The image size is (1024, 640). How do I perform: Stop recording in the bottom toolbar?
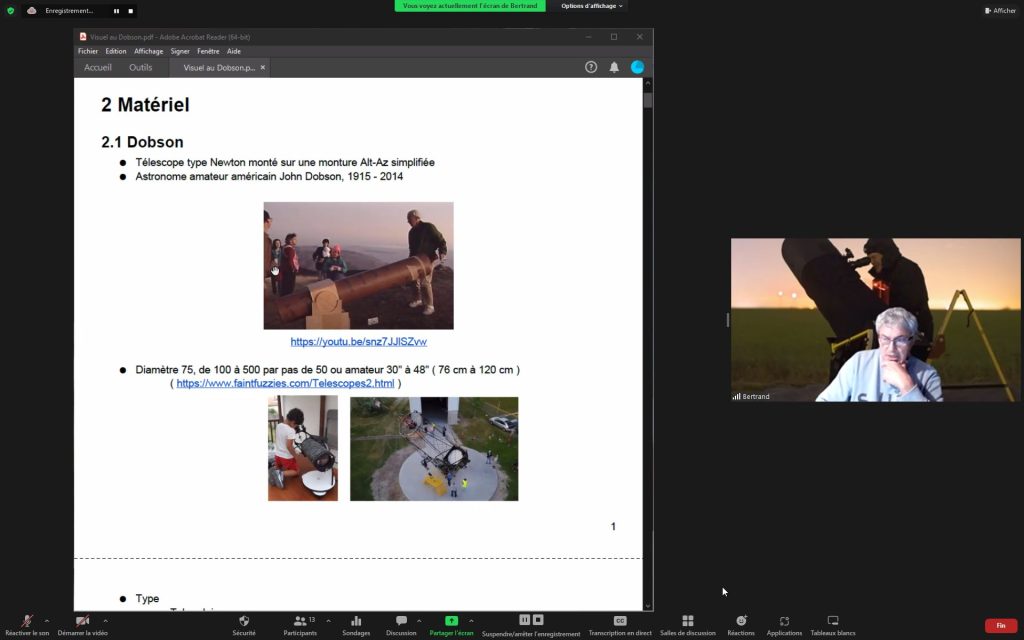point(538,620)
